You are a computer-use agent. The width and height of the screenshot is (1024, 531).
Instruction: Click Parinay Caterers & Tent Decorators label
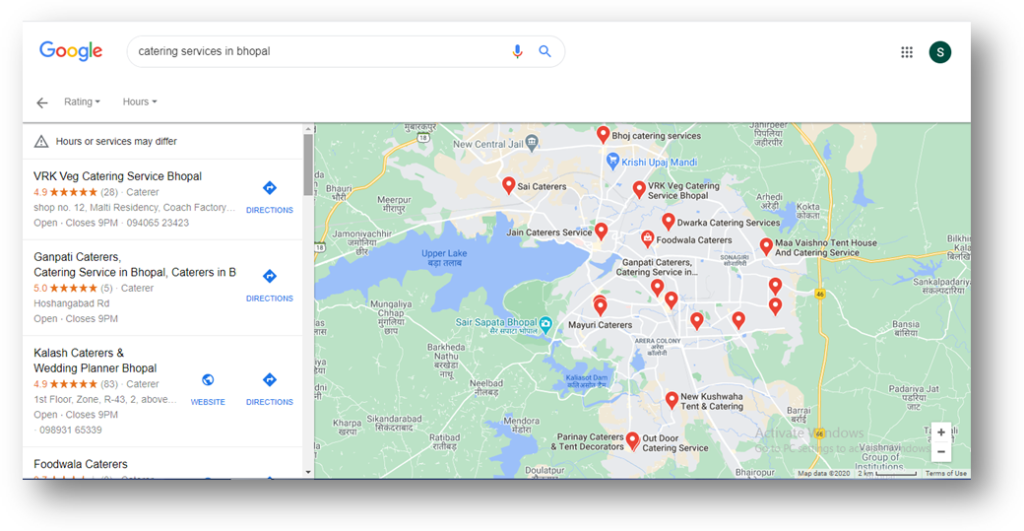[586, 442]
